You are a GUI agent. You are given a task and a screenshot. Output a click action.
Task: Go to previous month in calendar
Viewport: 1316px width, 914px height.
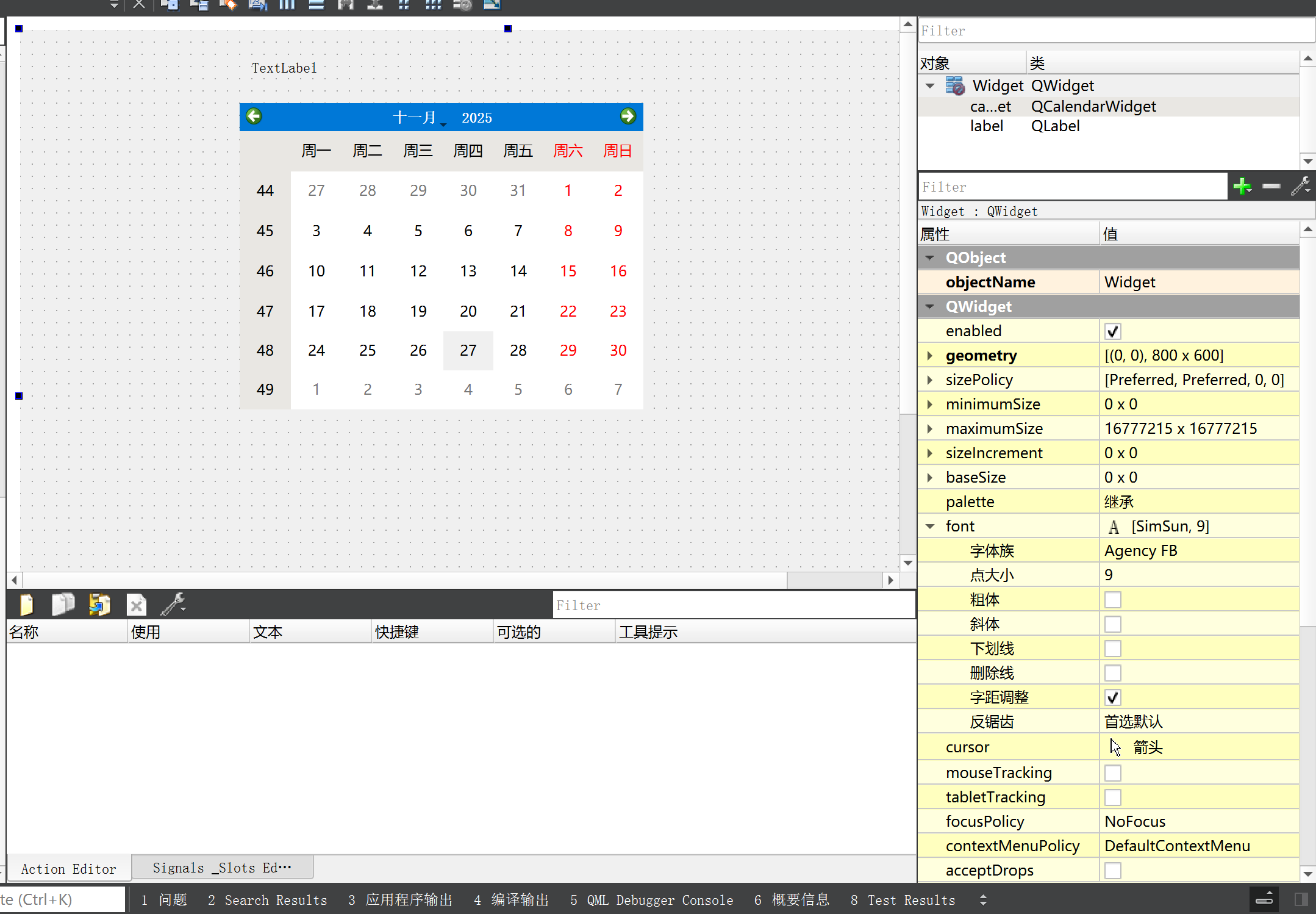[254, 117]
